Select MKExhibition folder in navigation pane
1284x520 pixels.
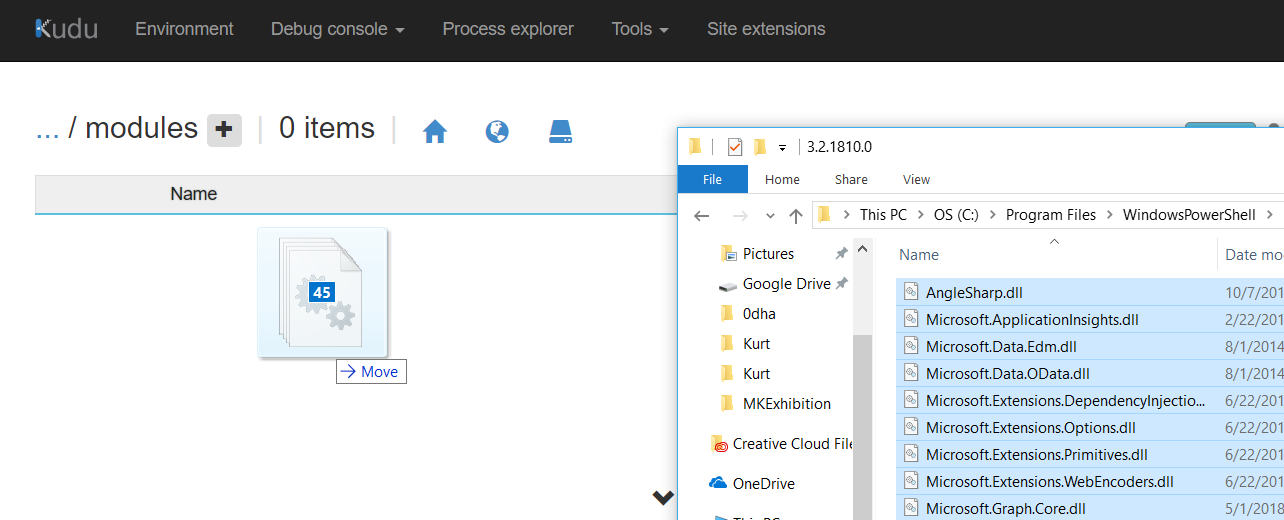coord(786,404)
